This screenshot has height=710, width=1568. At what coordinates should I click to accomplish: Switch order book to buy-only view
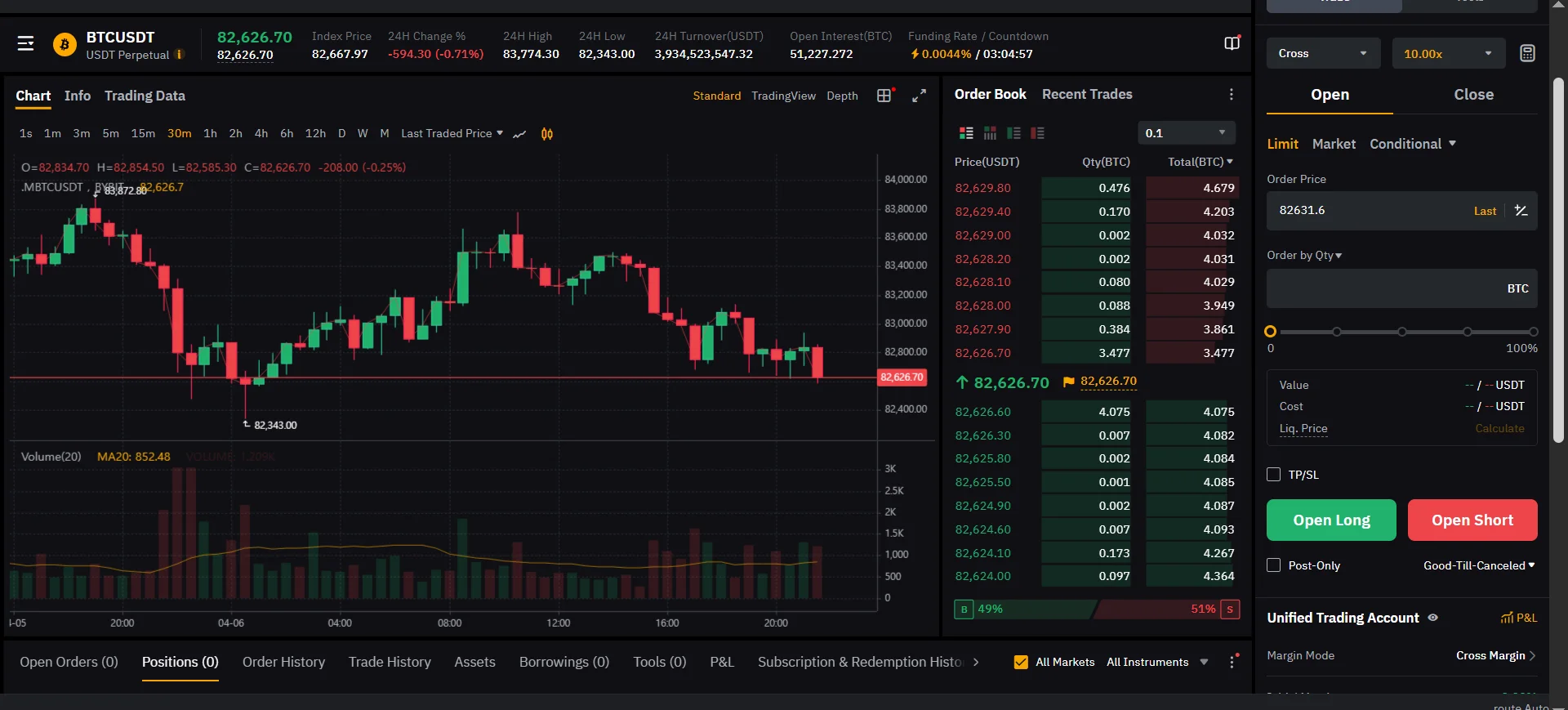click(x=1013, y=133)
